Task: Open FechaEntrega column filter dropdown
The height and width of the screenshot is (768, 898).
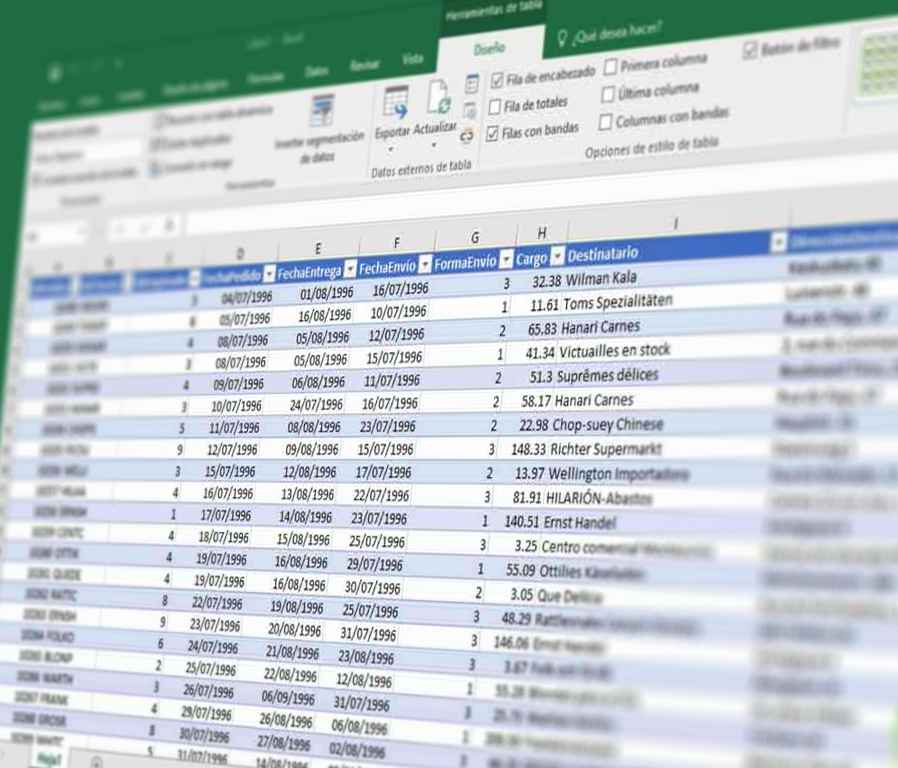Action: point(350,270)
